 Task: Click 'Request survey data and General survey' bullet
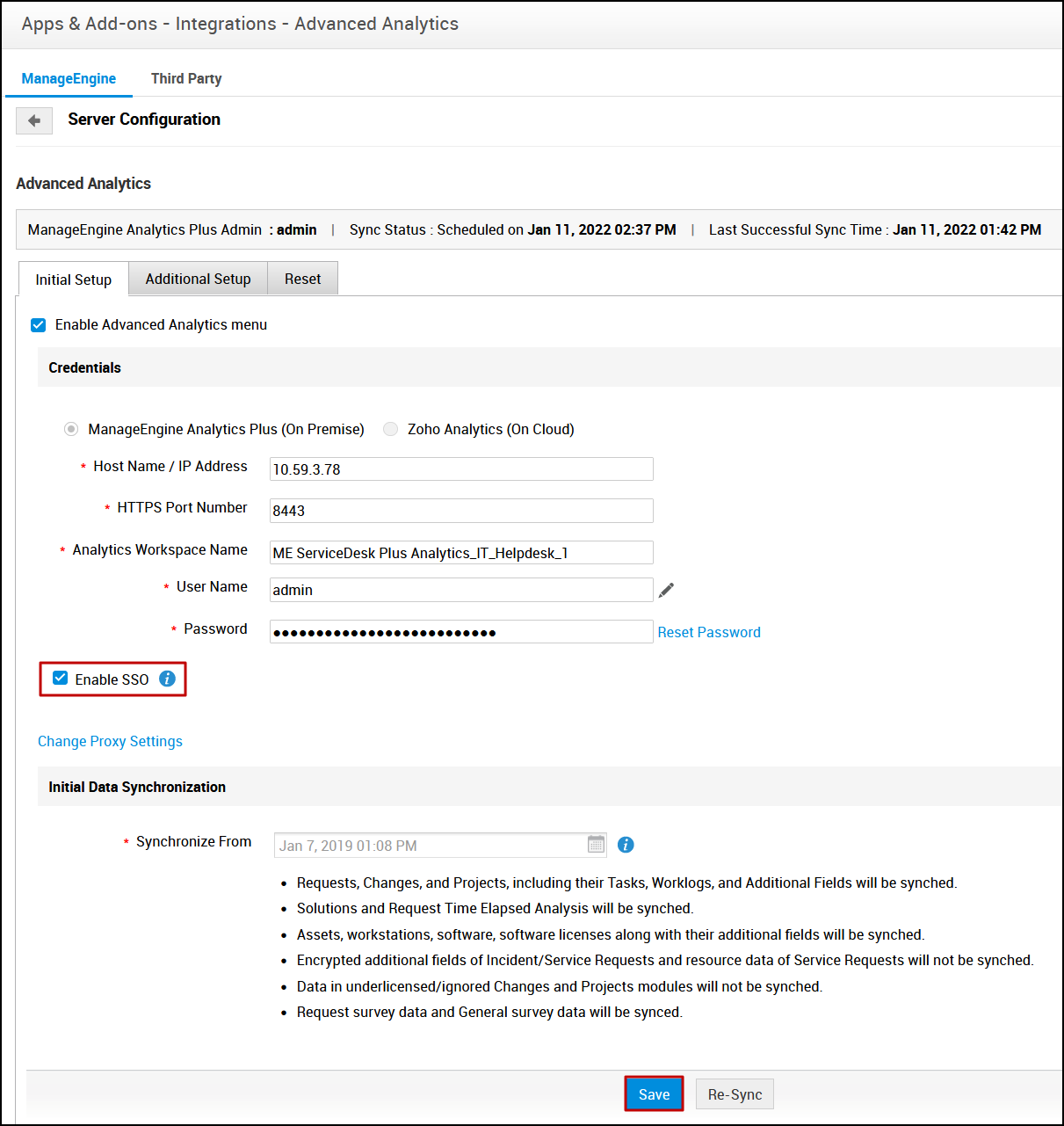coord(489,1012)
